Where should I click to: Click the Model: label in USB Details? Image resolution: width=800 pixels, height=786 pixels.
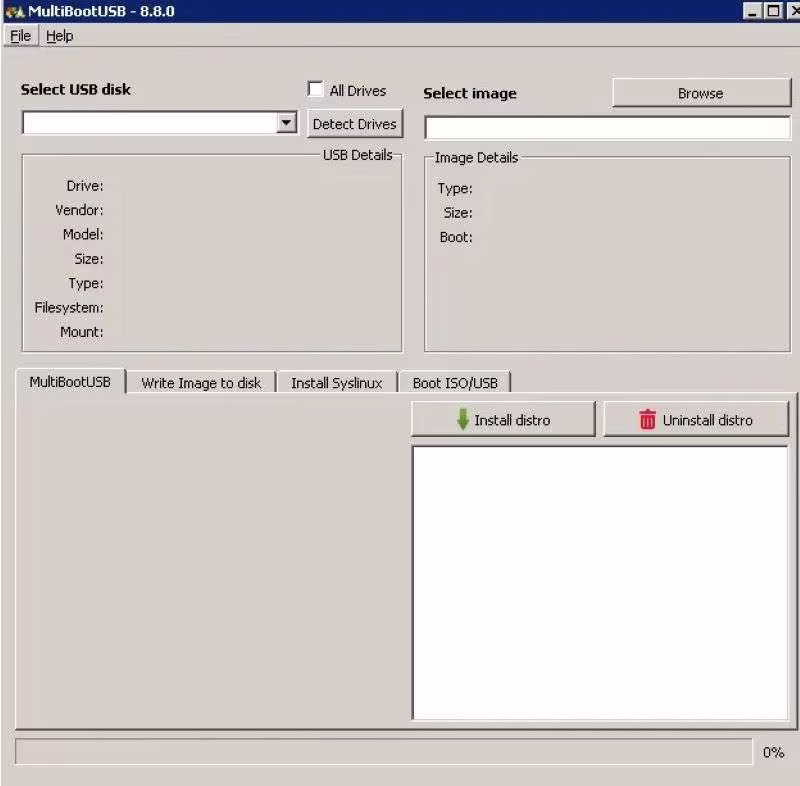[x=83, y=234]
